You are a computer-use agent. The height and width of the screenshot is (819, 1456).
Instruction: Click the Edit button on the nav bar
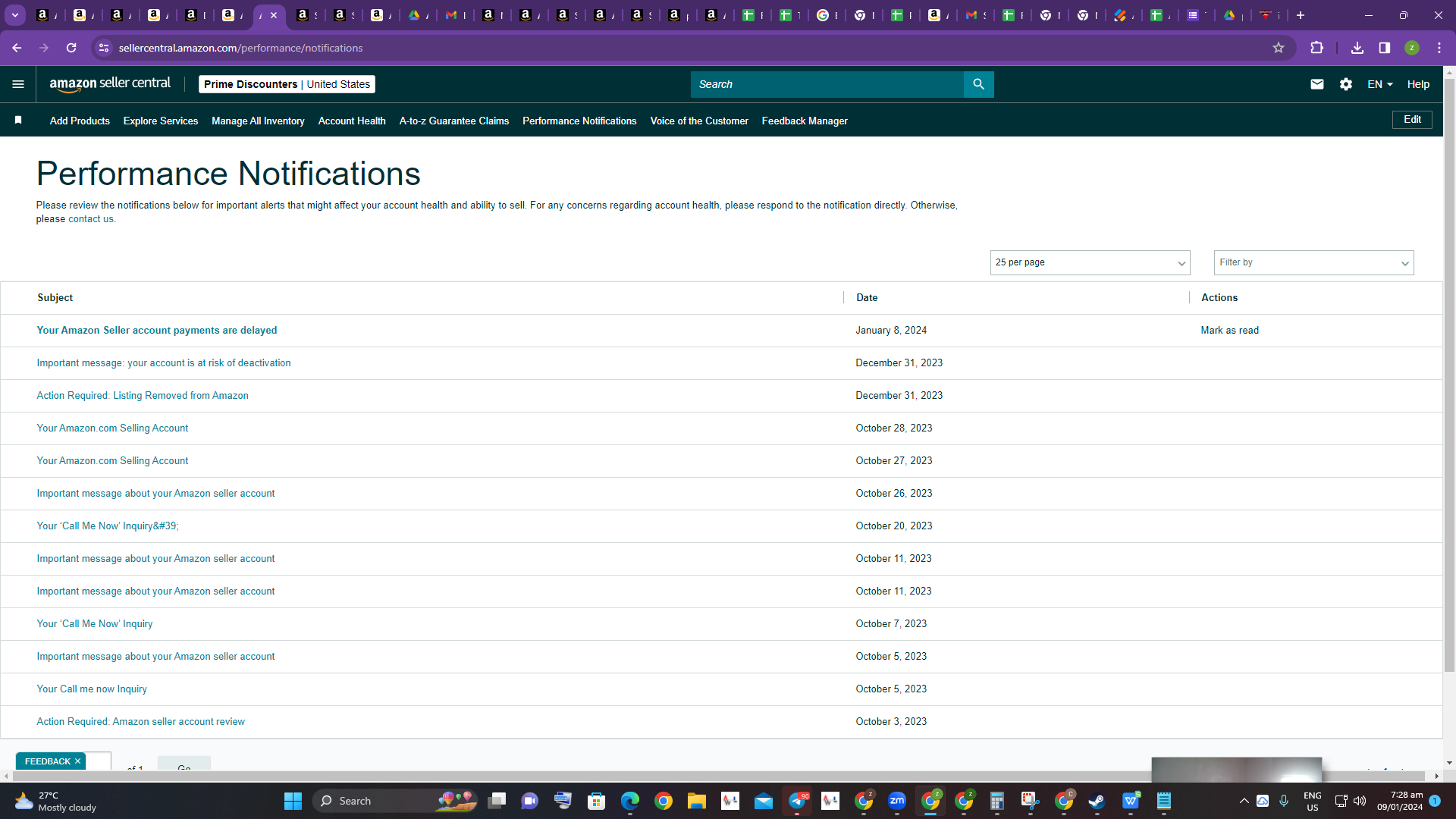(1412, 120)
